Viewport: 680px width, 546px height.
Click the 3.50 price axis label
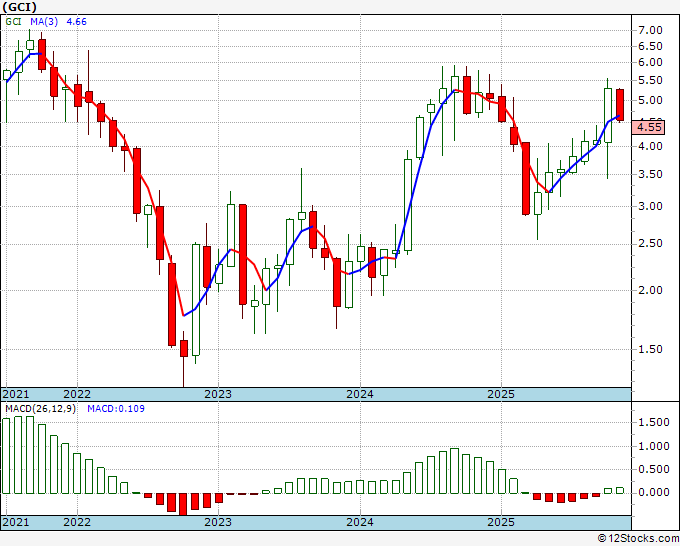[650, 175]
